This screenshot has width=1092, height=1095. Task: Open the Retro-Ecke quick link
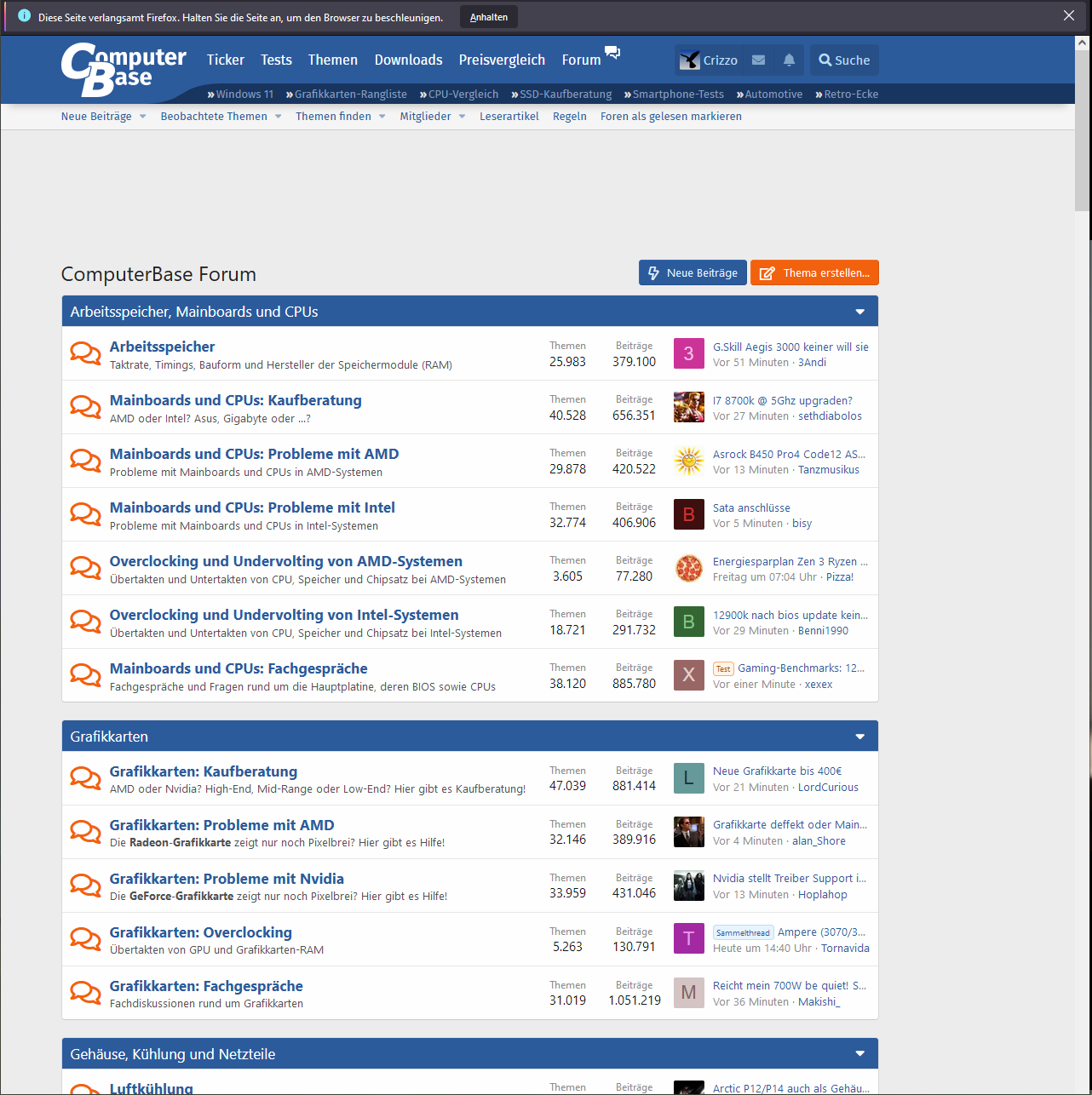[847, 95]
